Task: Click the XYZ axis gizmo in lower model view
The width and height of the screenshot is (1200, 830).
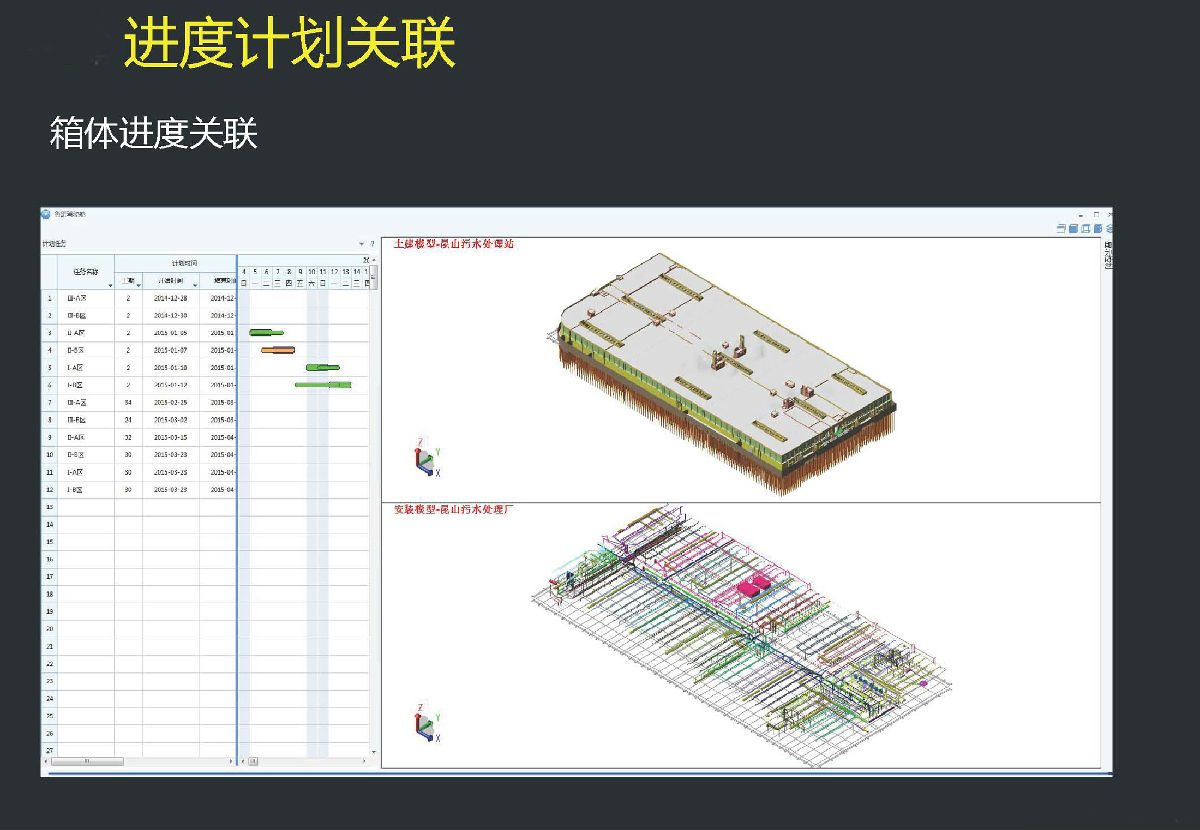Action: point(426,725)
